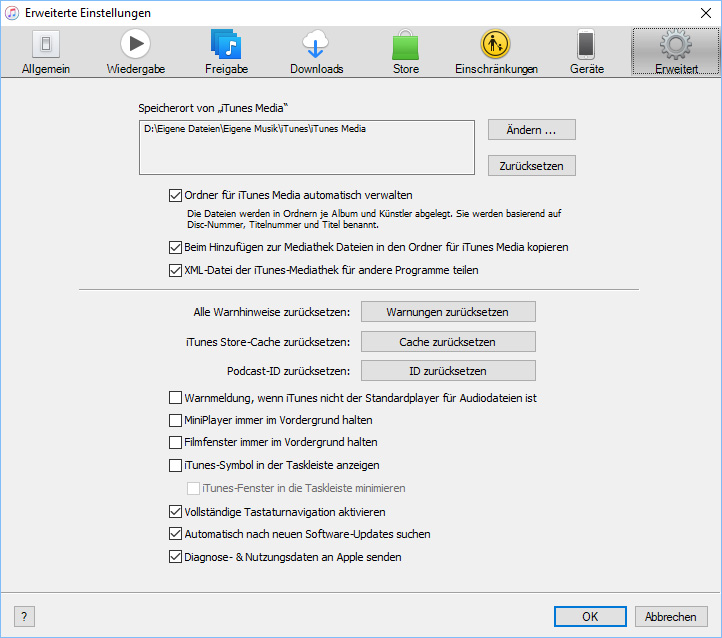The height and width of the screenshot is (638, 722).
Task: Switch to the Freigabe sharing pane
Action: click(x=226, y=52)
